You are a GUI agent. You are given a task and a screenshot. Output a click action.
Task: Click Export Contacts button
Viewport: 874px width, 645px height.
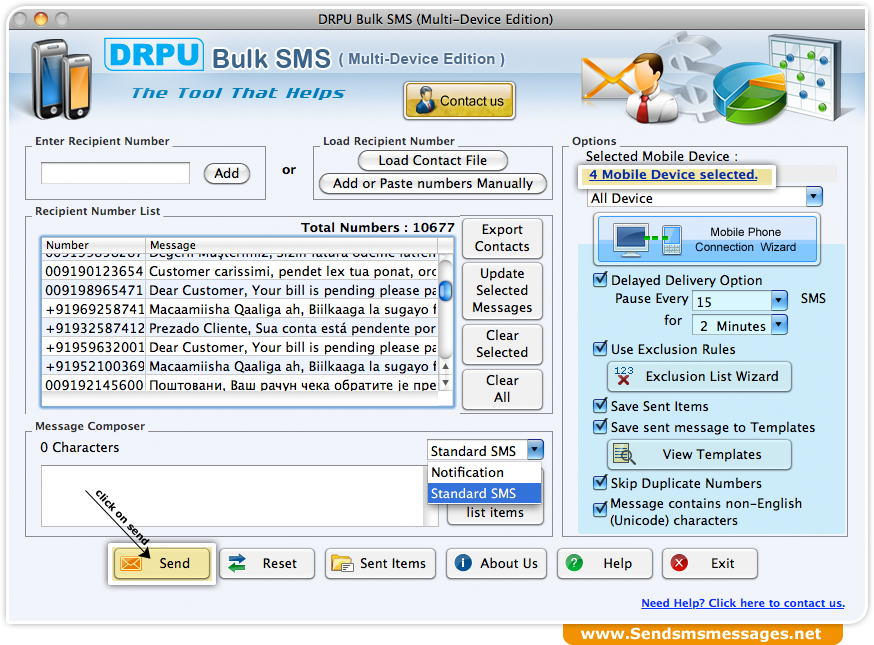click(x=502, y=238)
